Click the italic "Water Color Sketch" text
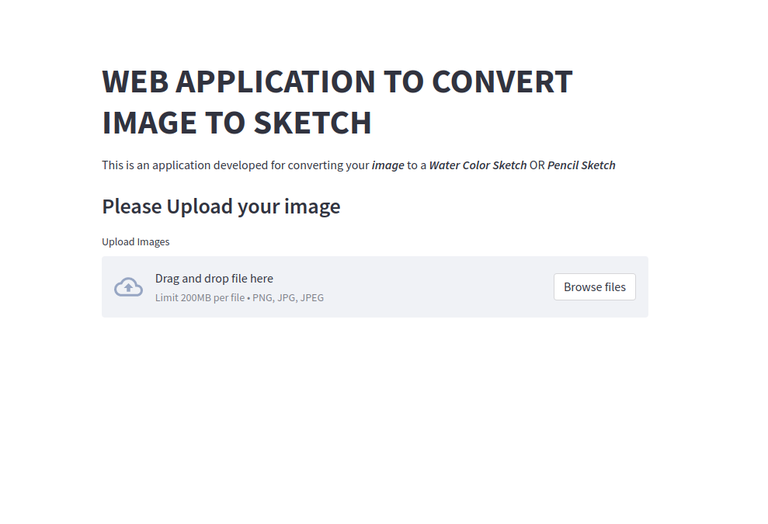The height and width of the screenshot is (524, 768). (478, 166)
